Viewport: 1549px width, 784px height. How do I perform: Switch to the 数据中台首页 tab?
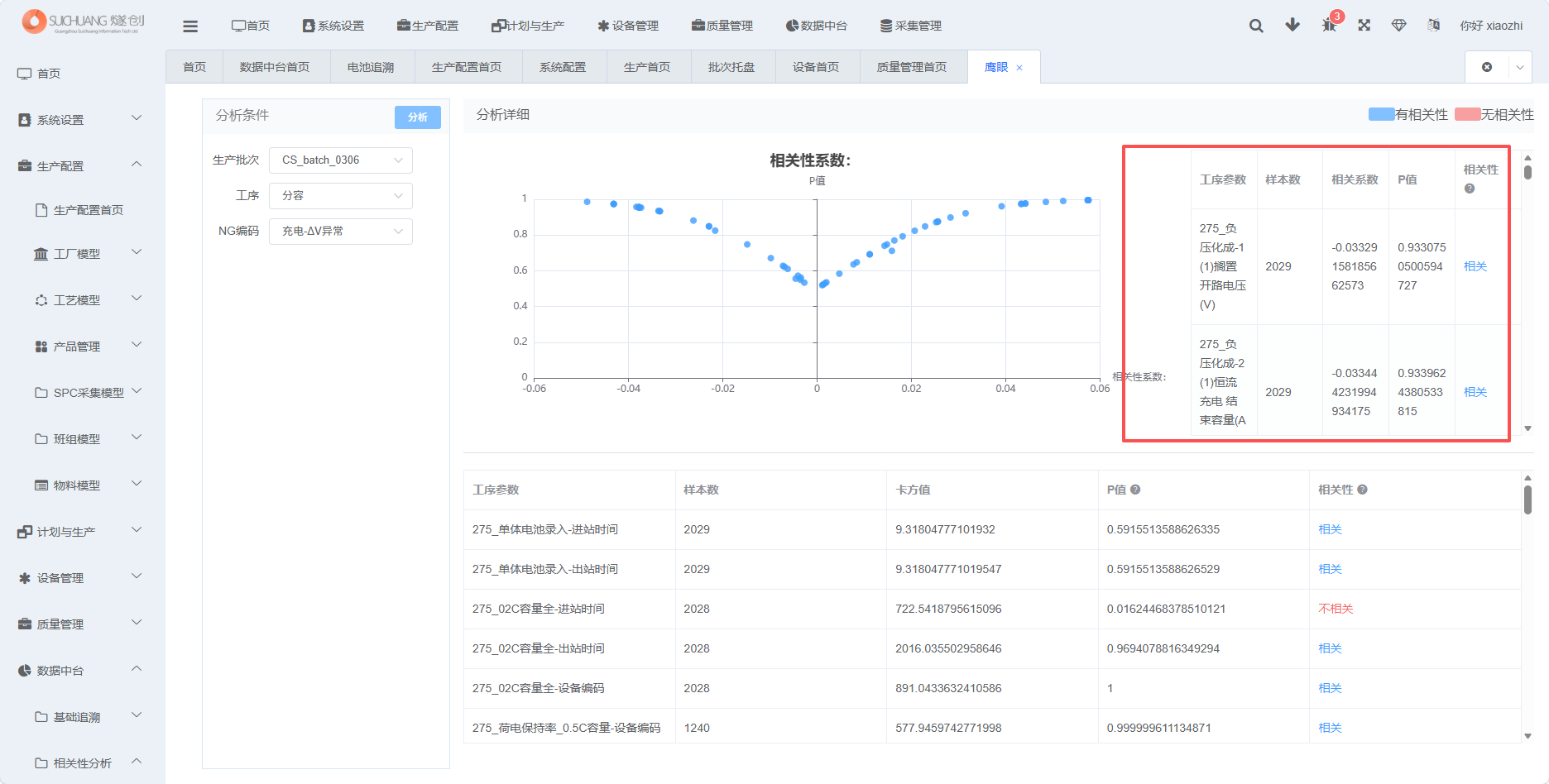[275, 67]
